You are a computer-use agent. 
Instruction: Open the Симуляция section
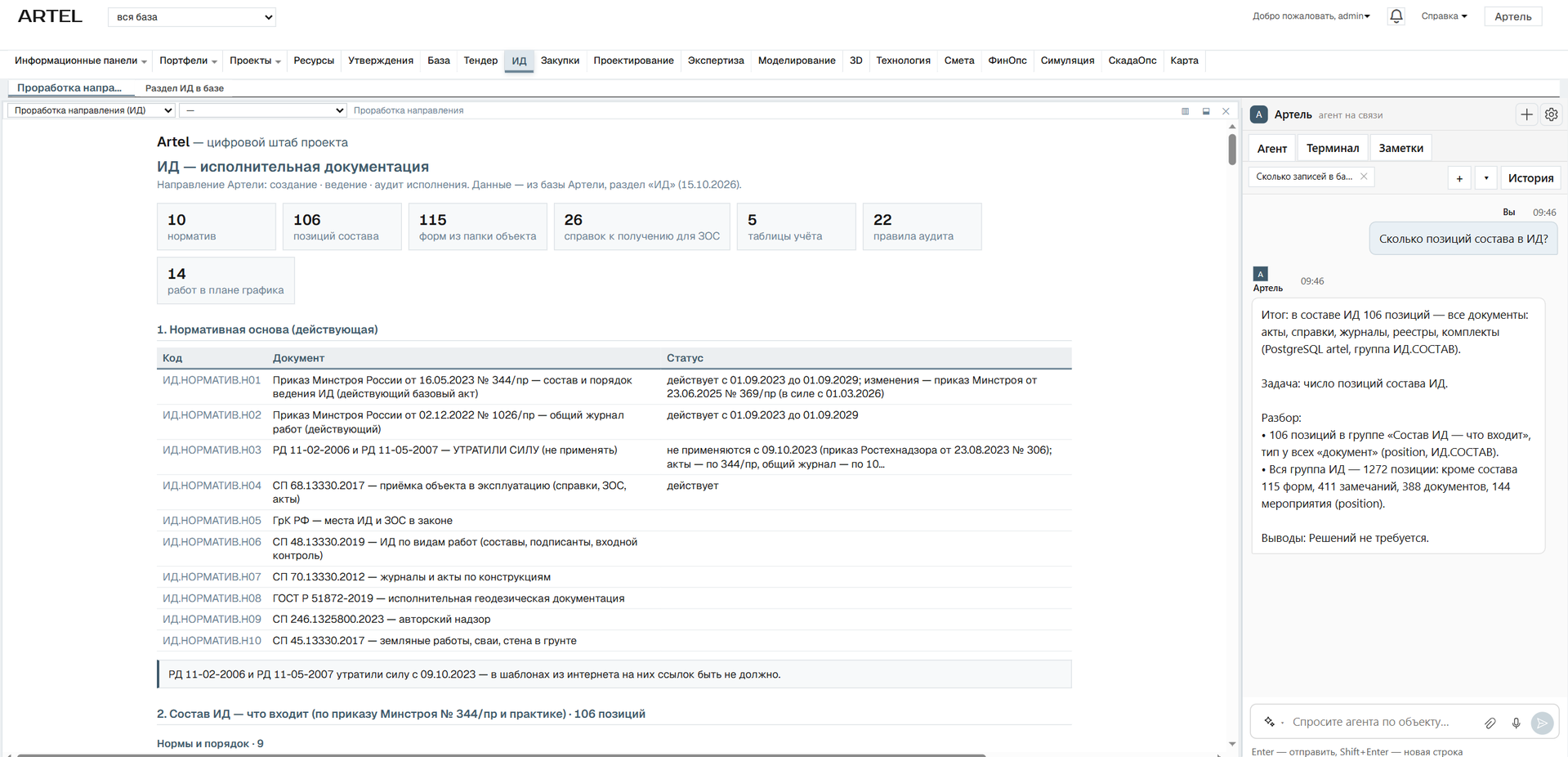(x=1067, y=60)
